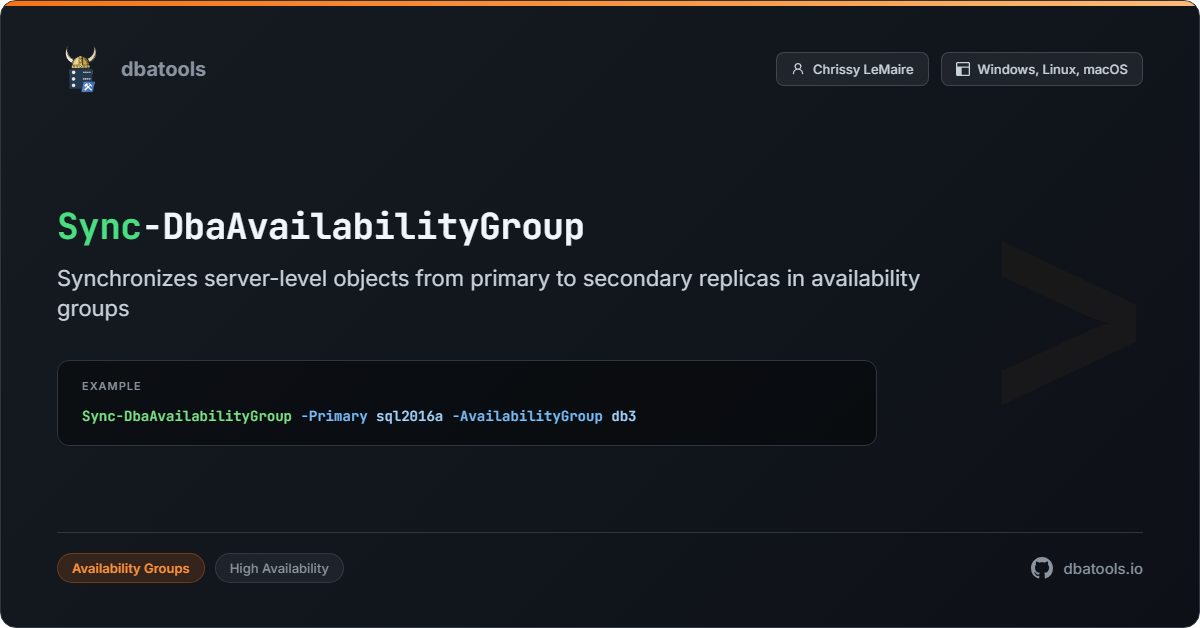The width and height of the screenshot is (1200, 628).
Task: Click the window icon beside Windows, Linux, macOS
Action: click(x=963, y=69)
